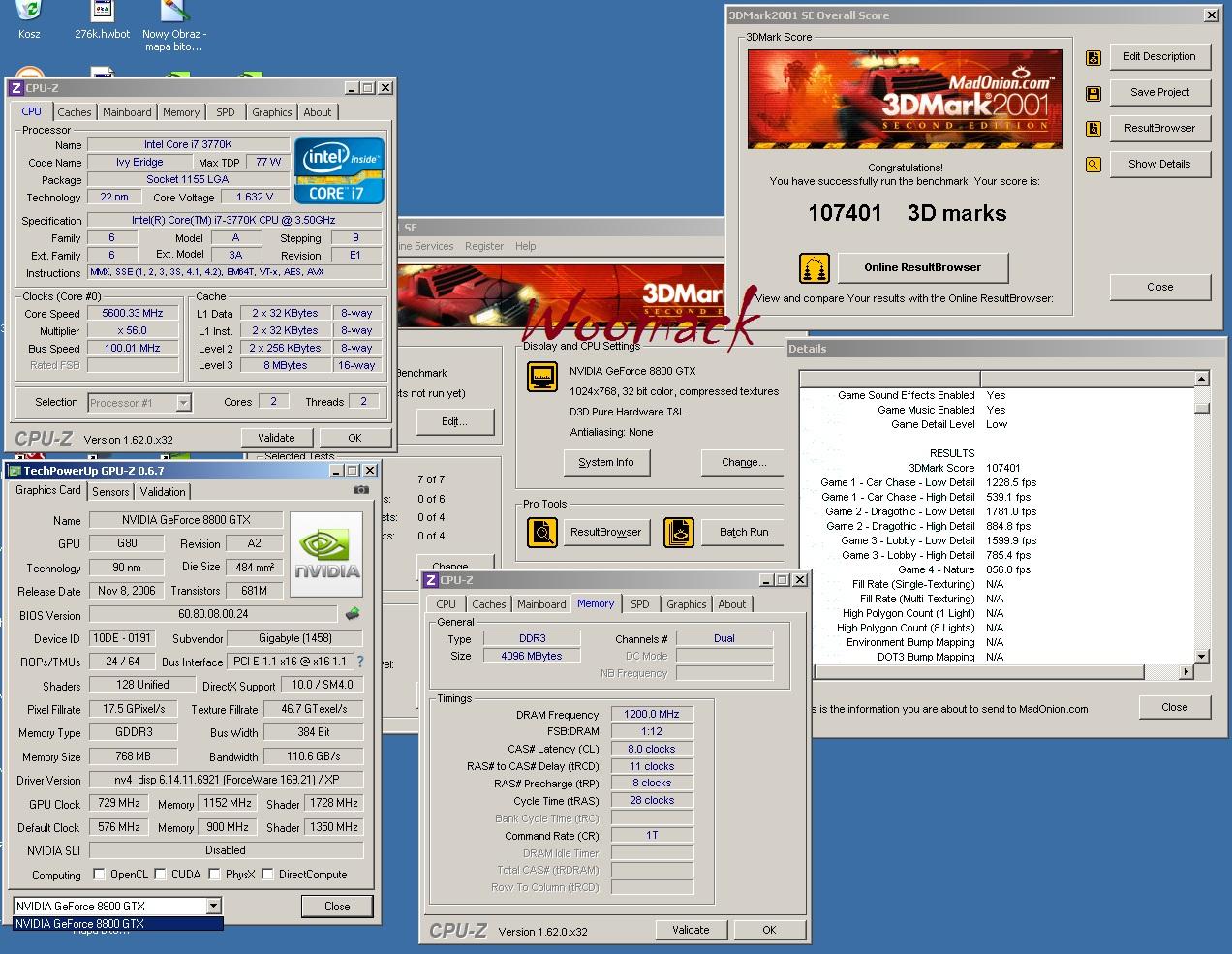Click the Edit button in 3DMark2001 window
This screenshot has height=954, width=1232.
coord(454,422)
